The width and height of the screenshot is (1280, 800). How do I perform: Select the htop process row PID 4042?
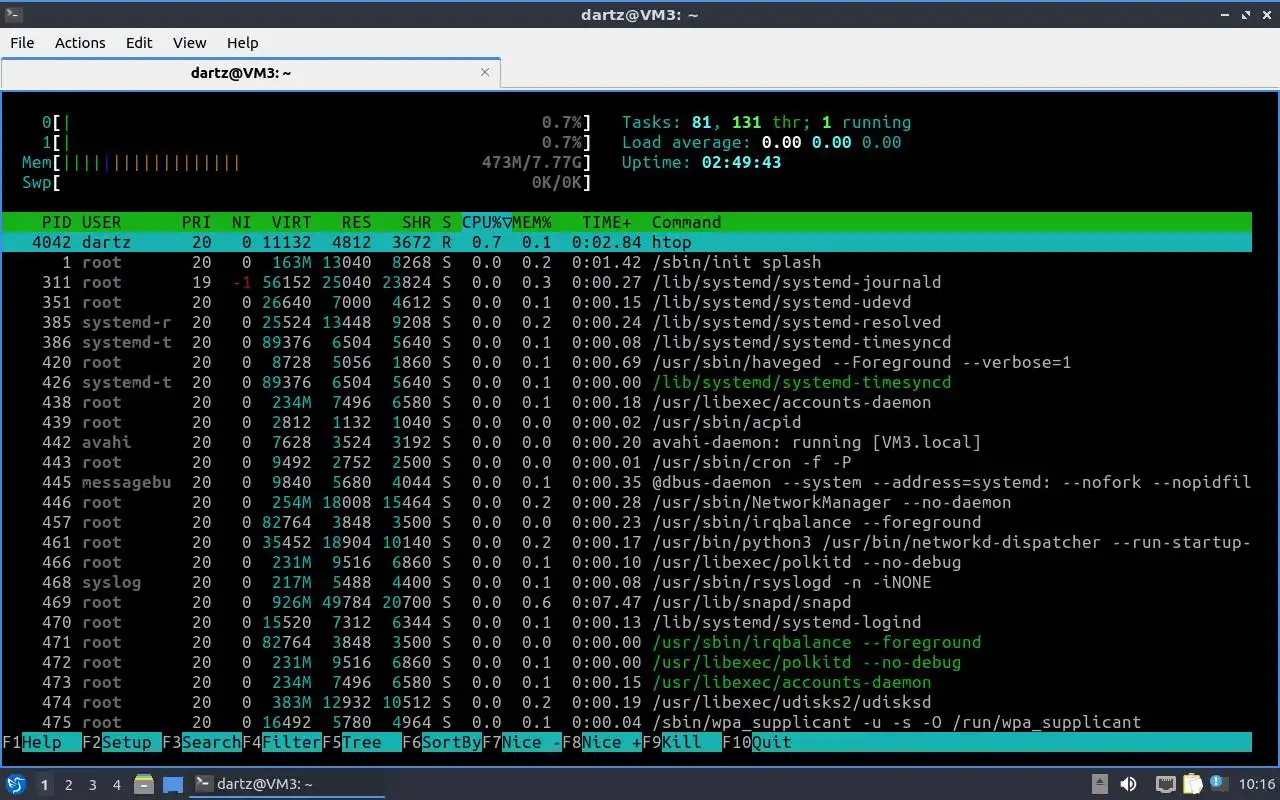[x=627, y=242]
